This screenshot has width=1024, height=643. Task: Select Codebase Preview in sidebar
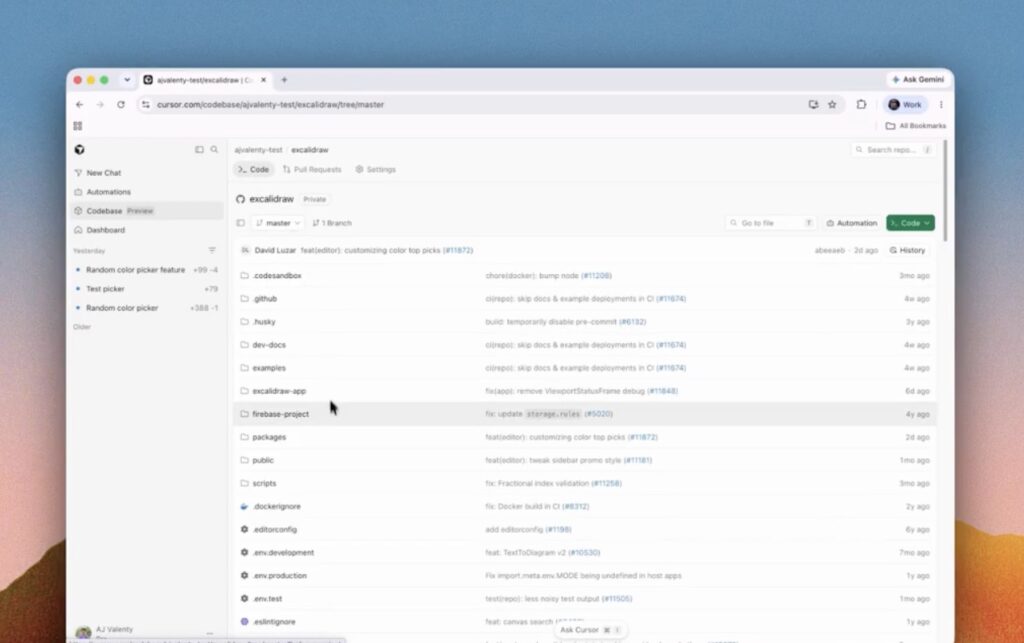(x=146, y=211)
